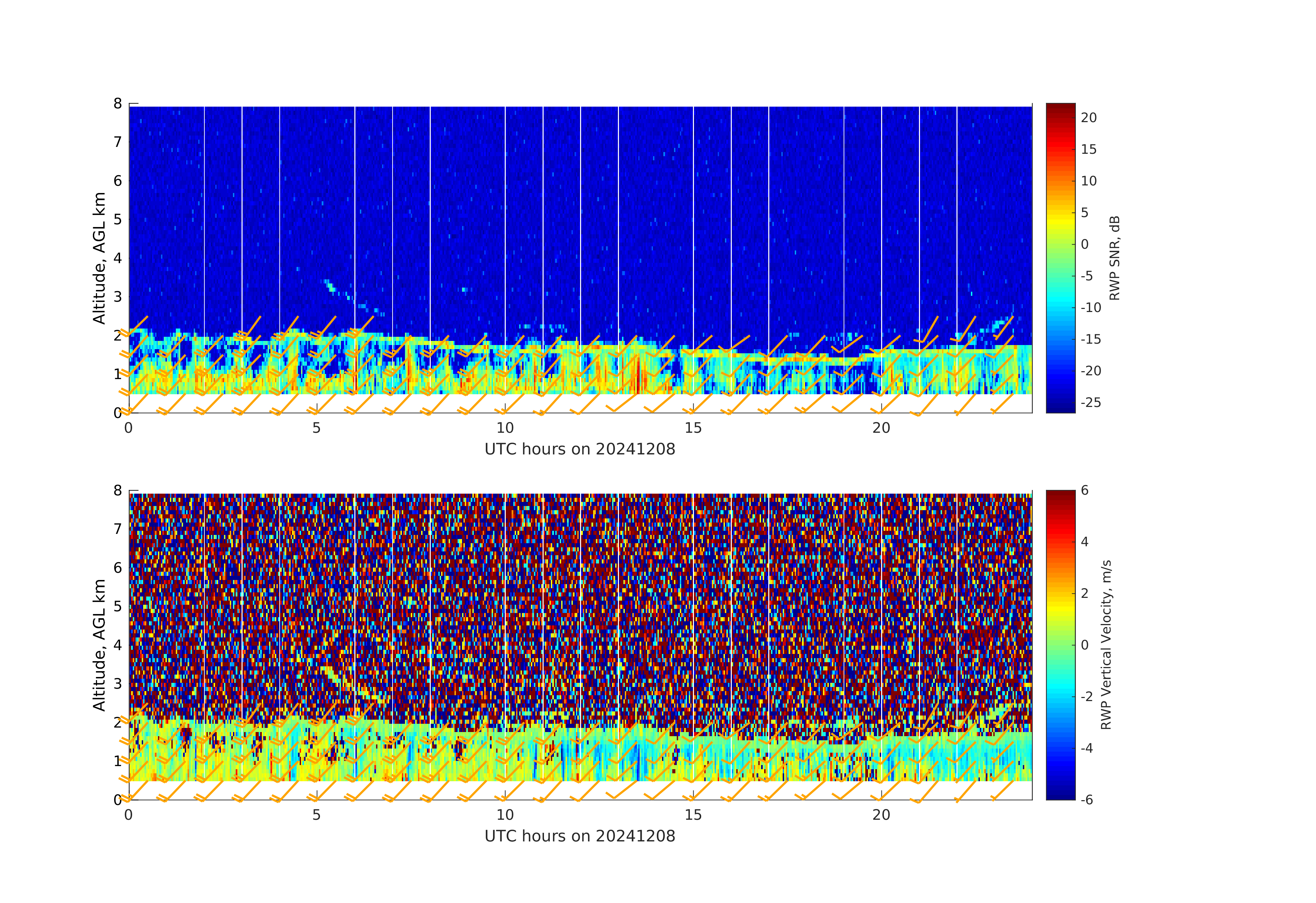Click the 6 tick on the velocity colorbar
The image size is (1316, 903).
coord(1084,490)
